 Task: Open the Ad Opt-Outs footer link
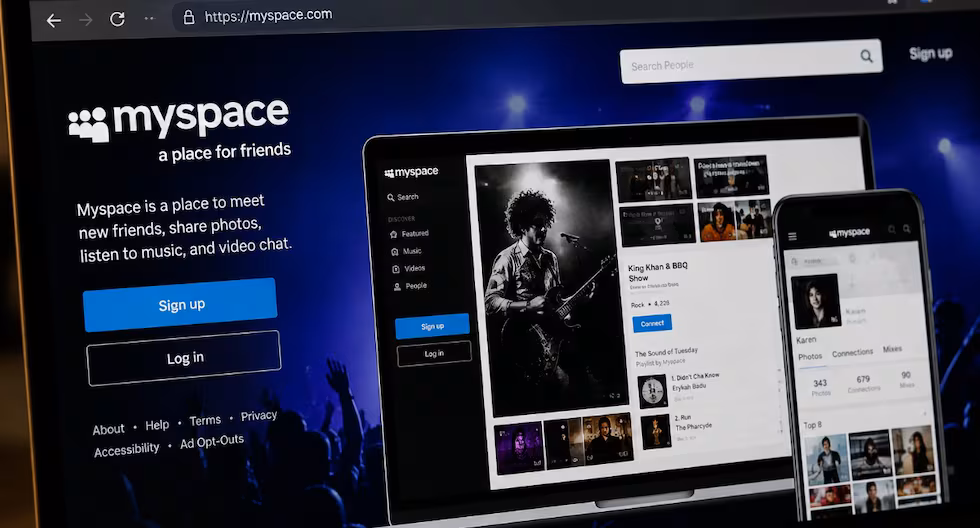[212, 442]
